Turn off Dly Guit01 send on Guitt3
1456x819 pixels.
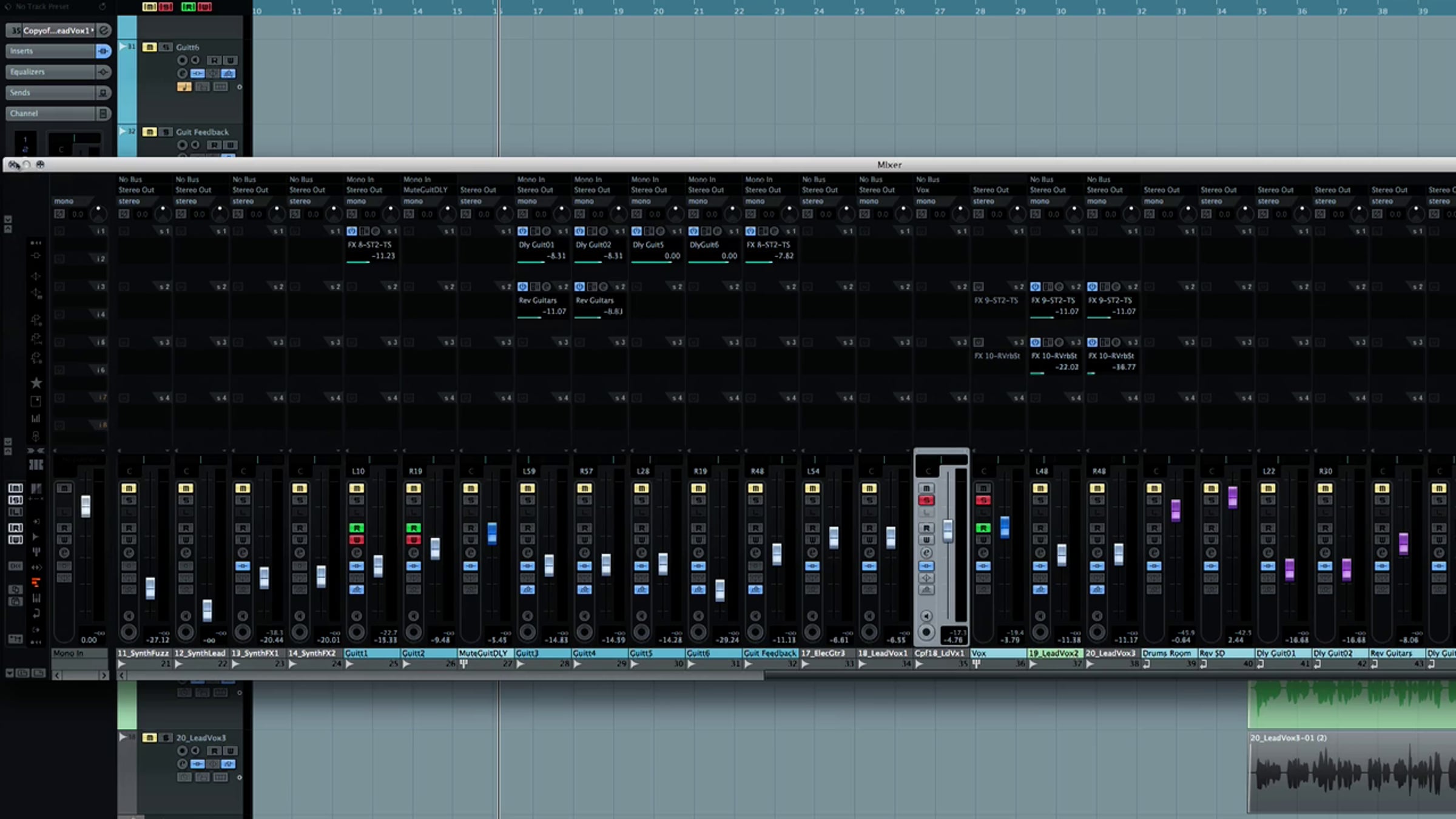pos(522,231)
